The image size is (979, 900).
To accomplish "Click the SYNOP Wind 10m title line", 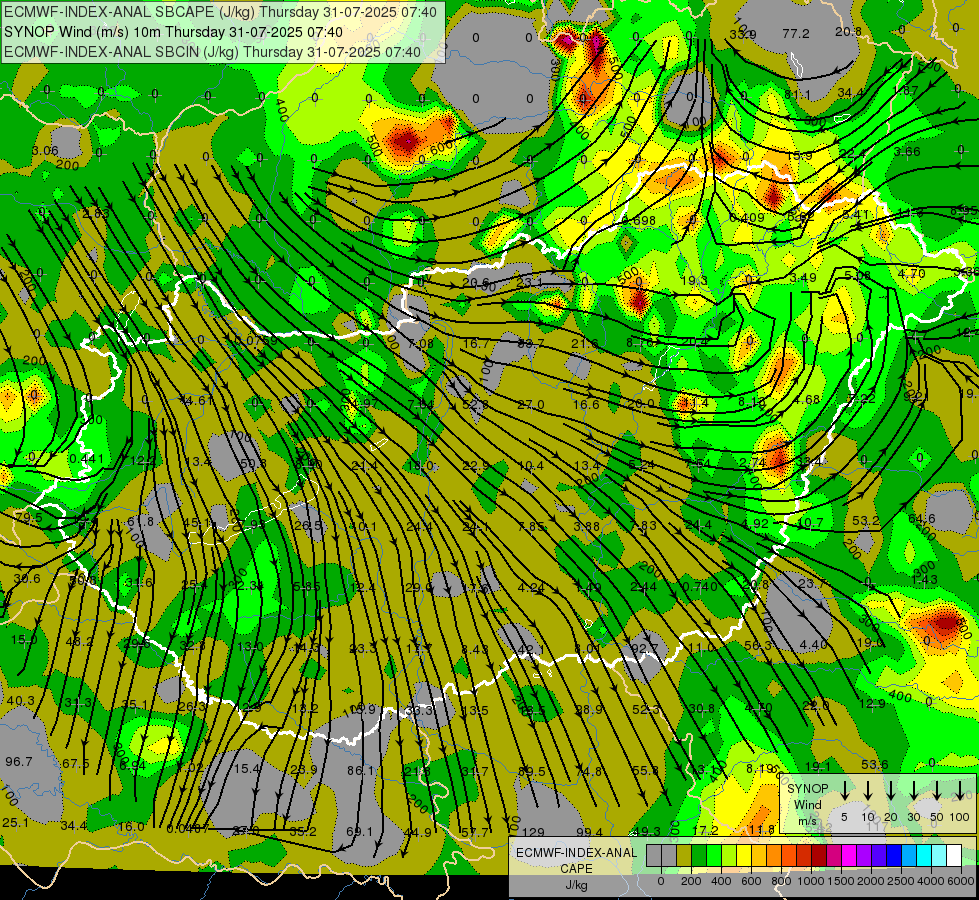I will (x=173, y=32).
